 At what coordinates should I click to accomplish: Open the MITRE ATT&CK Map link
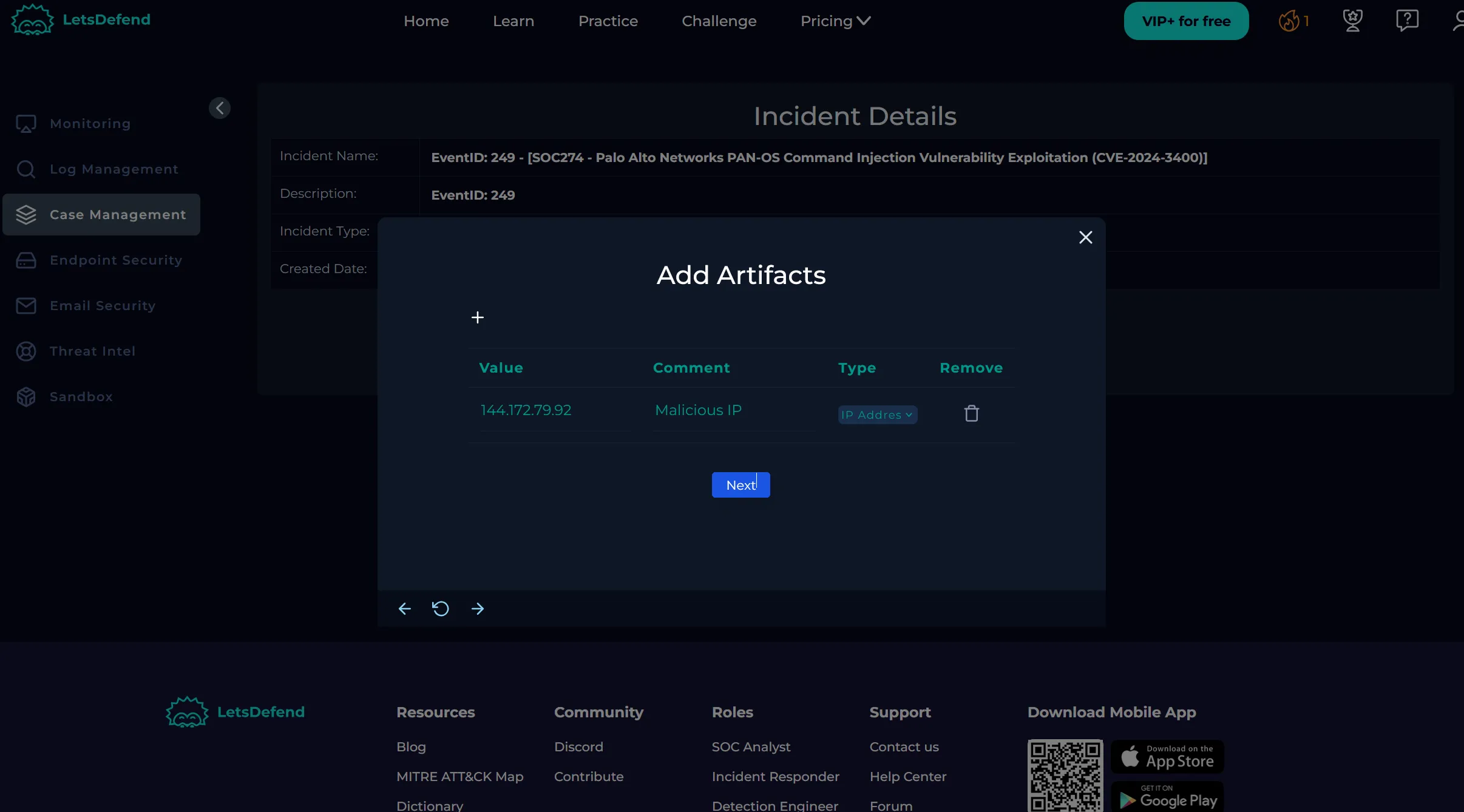(459, 777)
